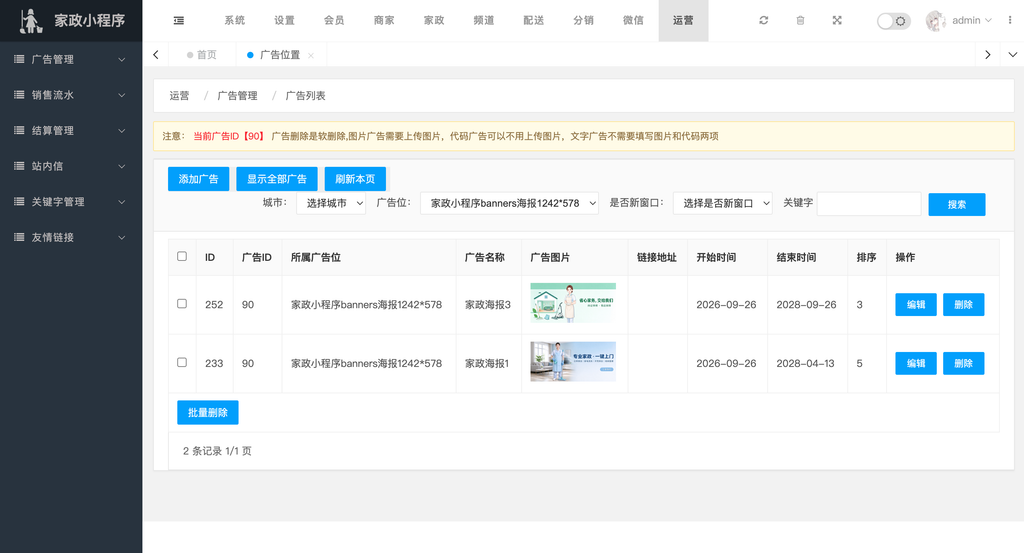
Task: Switch to the 首页 tab
Action: [202, 55]
